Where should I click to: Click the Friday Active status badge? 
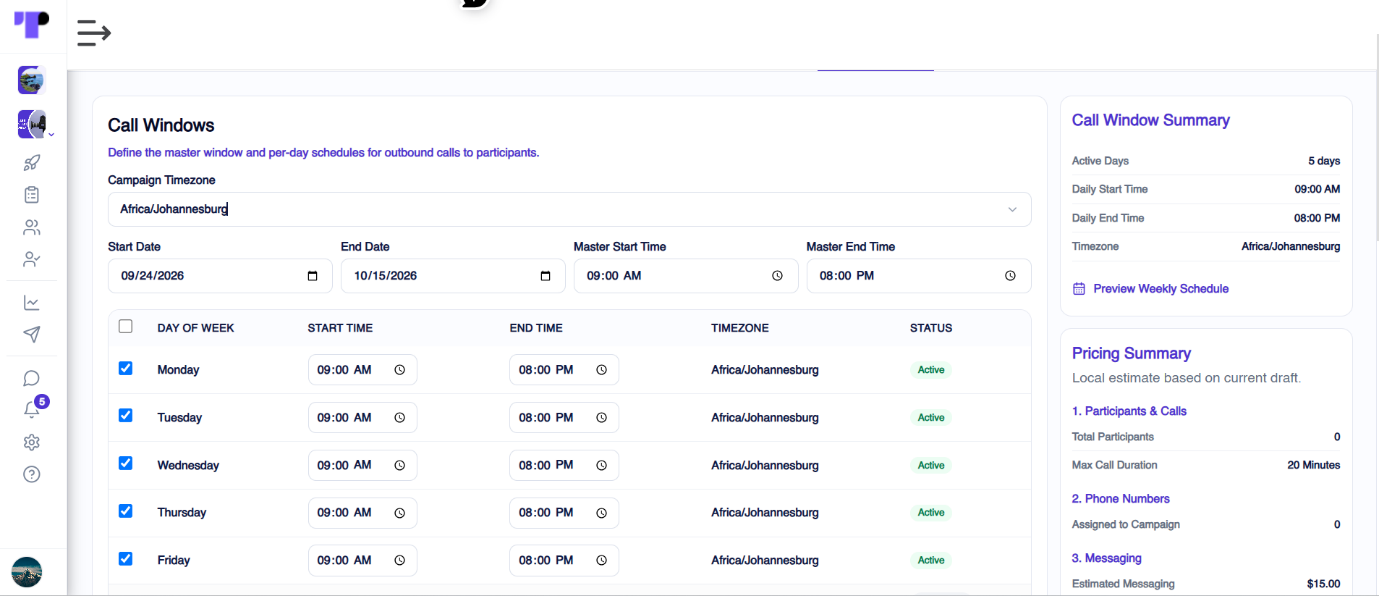point(931,560)
